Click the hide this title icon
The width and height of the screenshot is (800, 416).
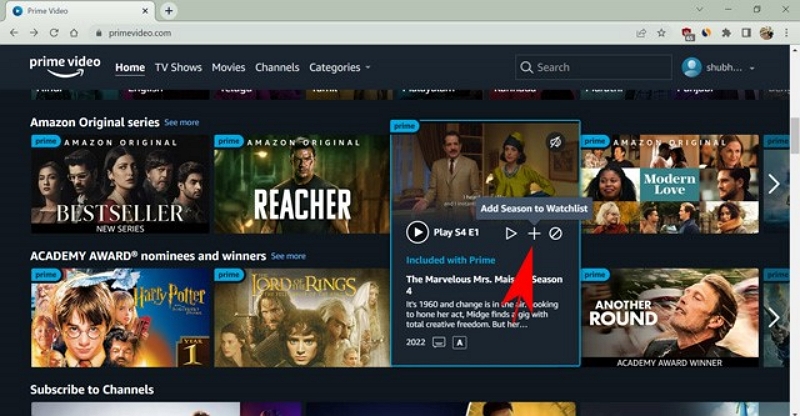[x=556, y=233]
